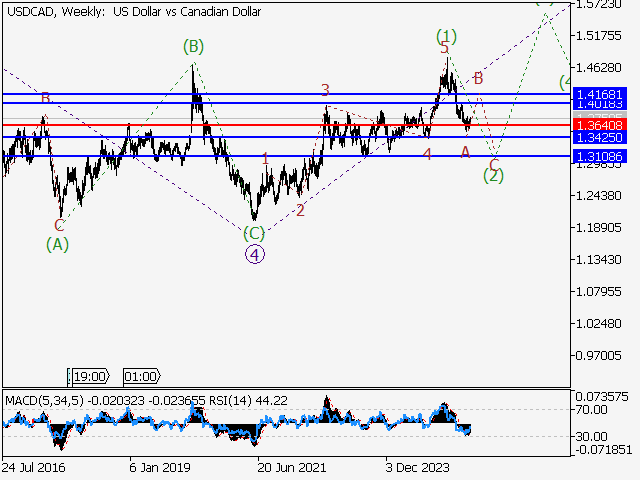This screenshot has height=480, width=640.
Task: Select the green (1) wave peak label
Action: pyautogui.click(x=446, y=37)
